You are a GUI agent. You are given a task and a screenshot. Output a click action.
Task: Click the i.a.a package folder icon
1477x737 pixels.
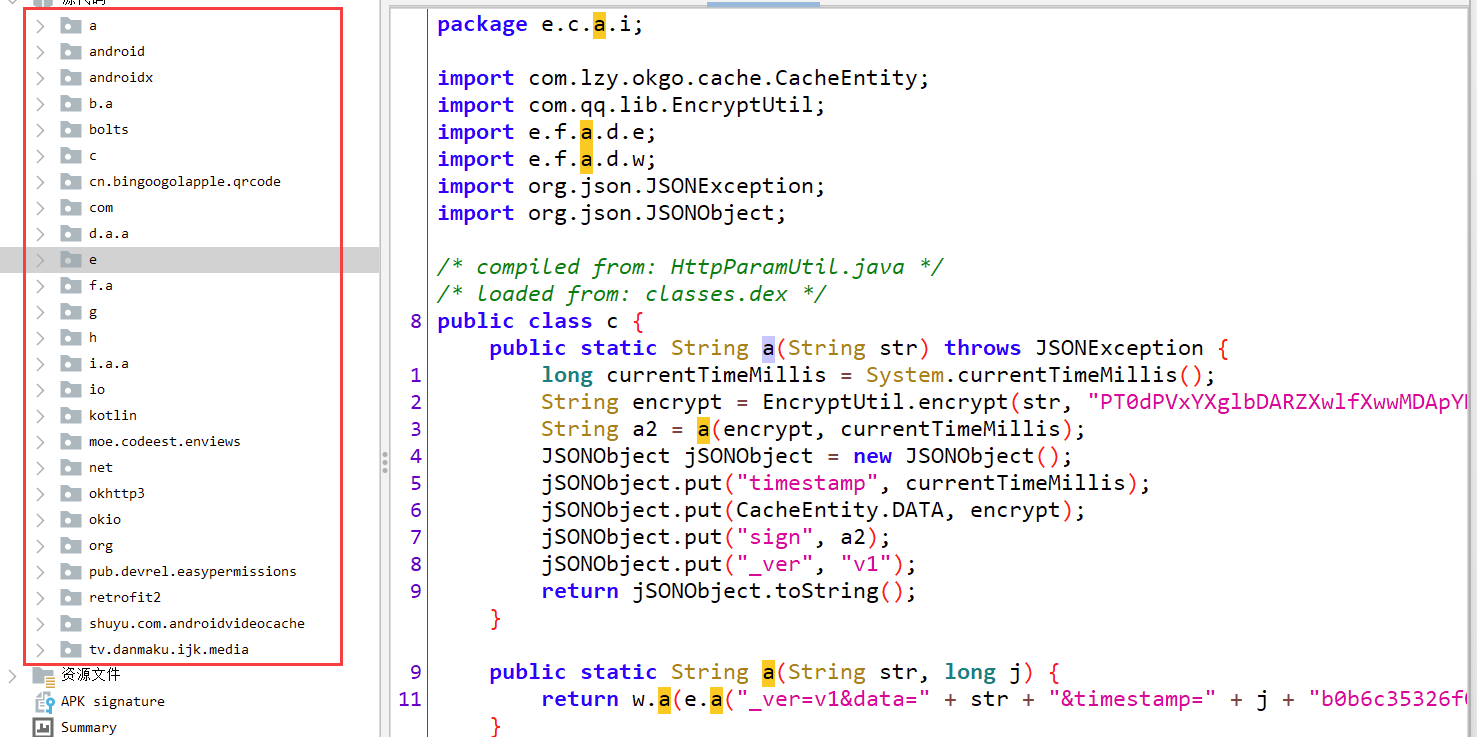pos(70,363)
